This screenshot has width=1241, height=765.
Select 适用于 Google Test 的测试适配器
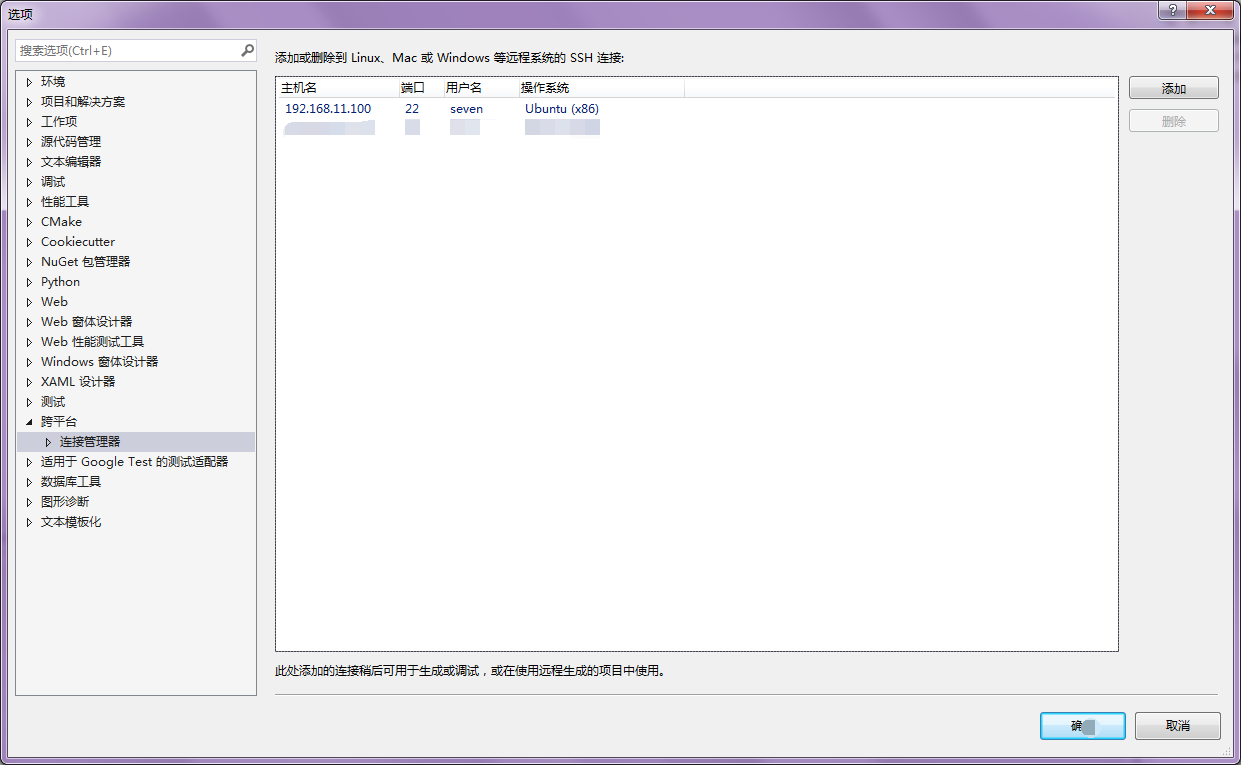(x=134, y=462)
